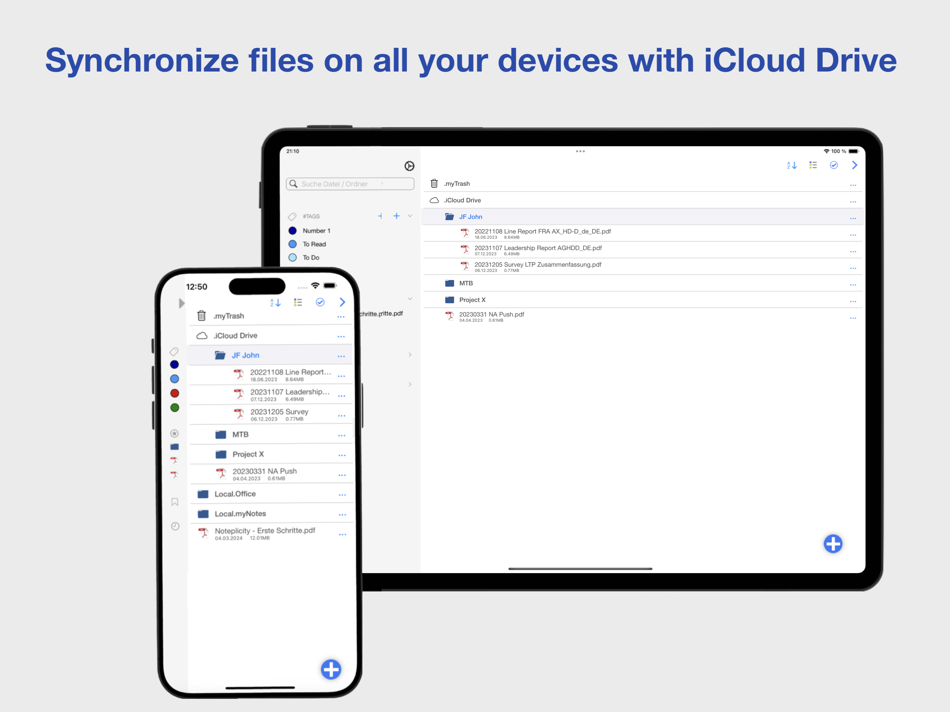
Task: Open Noteplicity - Erste Schritte.pdf on iPhone
Action: point(270,533)
